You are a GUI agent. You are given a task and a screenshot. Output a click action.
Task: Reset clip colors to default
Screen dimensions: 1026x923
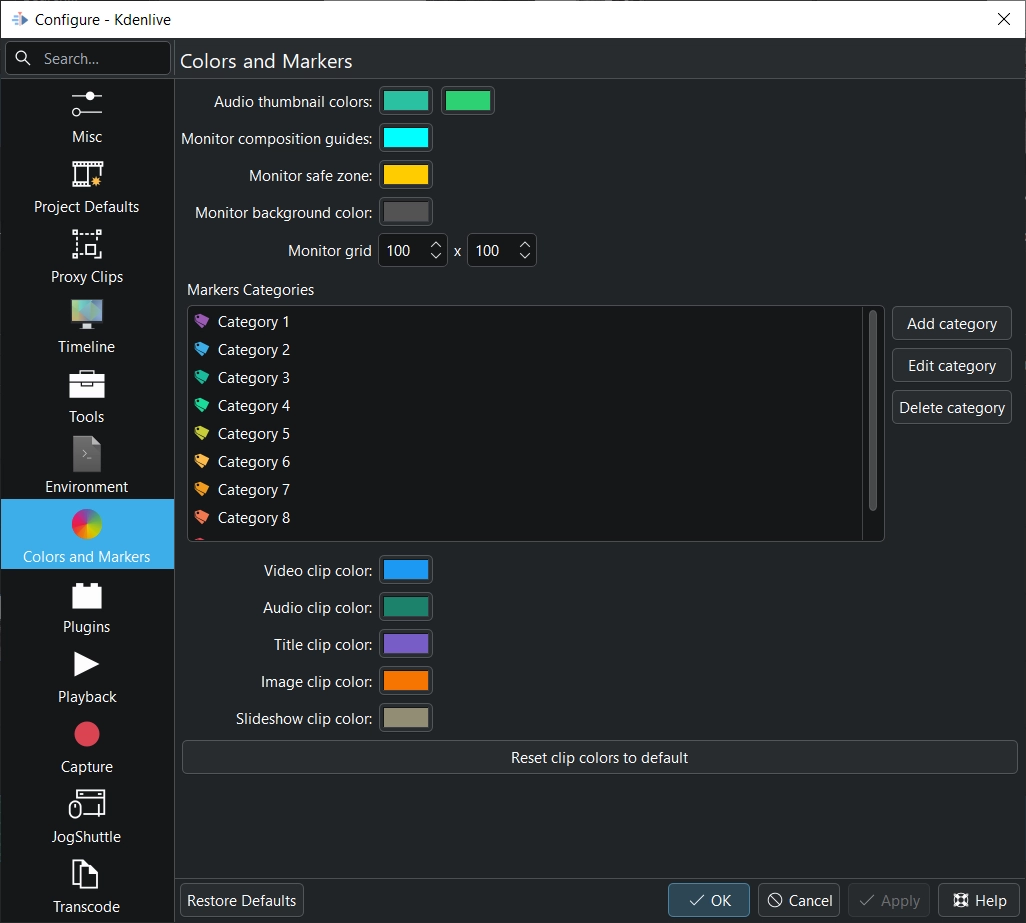pyautogui.click(x=599, y=757)
